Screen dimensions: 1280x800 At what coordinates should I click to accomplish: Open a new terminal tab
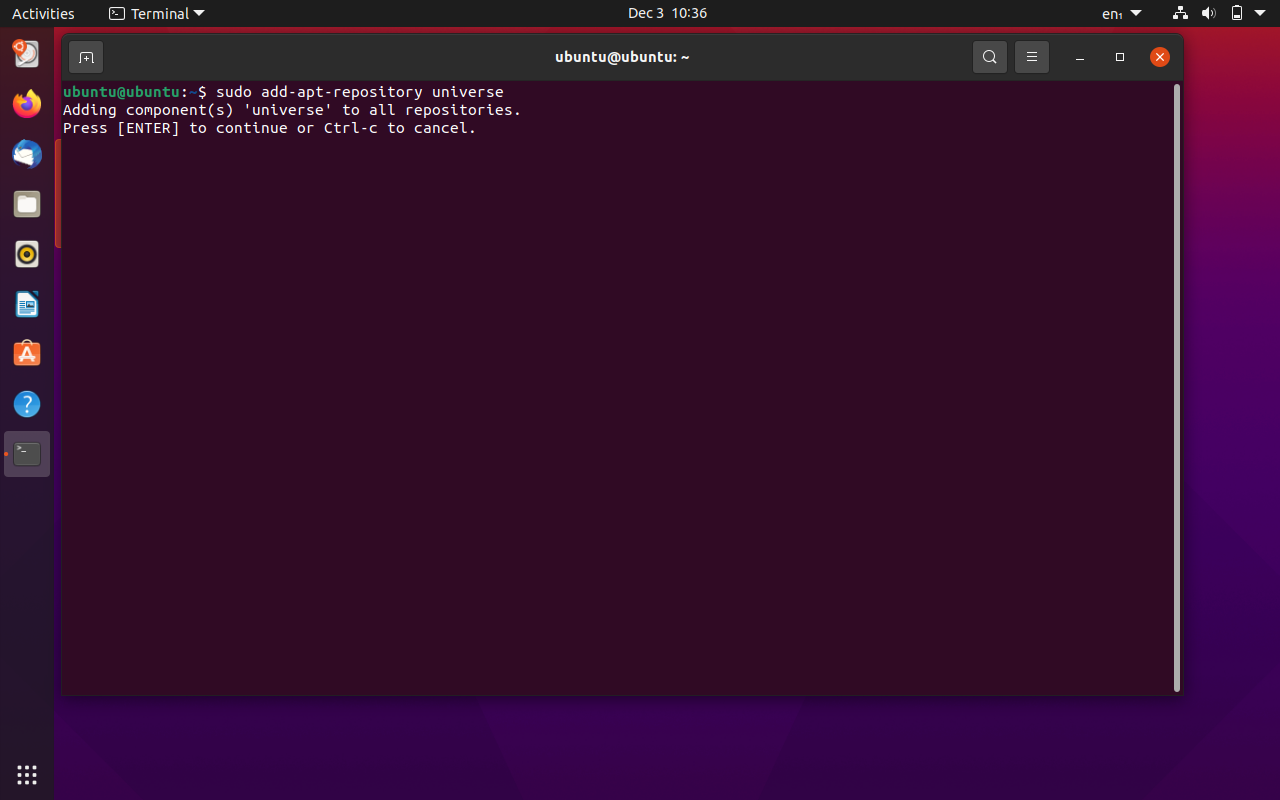[x=86, y=57]
